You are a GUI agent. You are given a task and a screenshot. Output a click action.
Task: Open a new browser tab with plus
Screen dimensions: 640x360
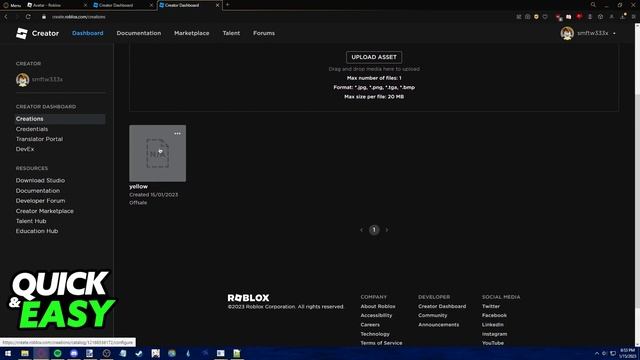pos(228,5)
